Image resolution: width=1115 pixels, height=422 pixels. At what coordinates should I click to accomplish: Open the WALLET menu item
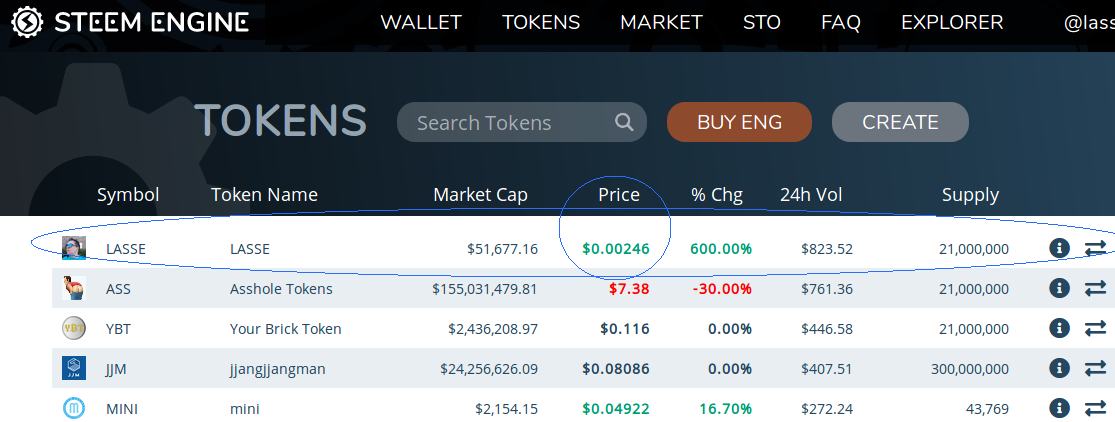tap(421, 22)
